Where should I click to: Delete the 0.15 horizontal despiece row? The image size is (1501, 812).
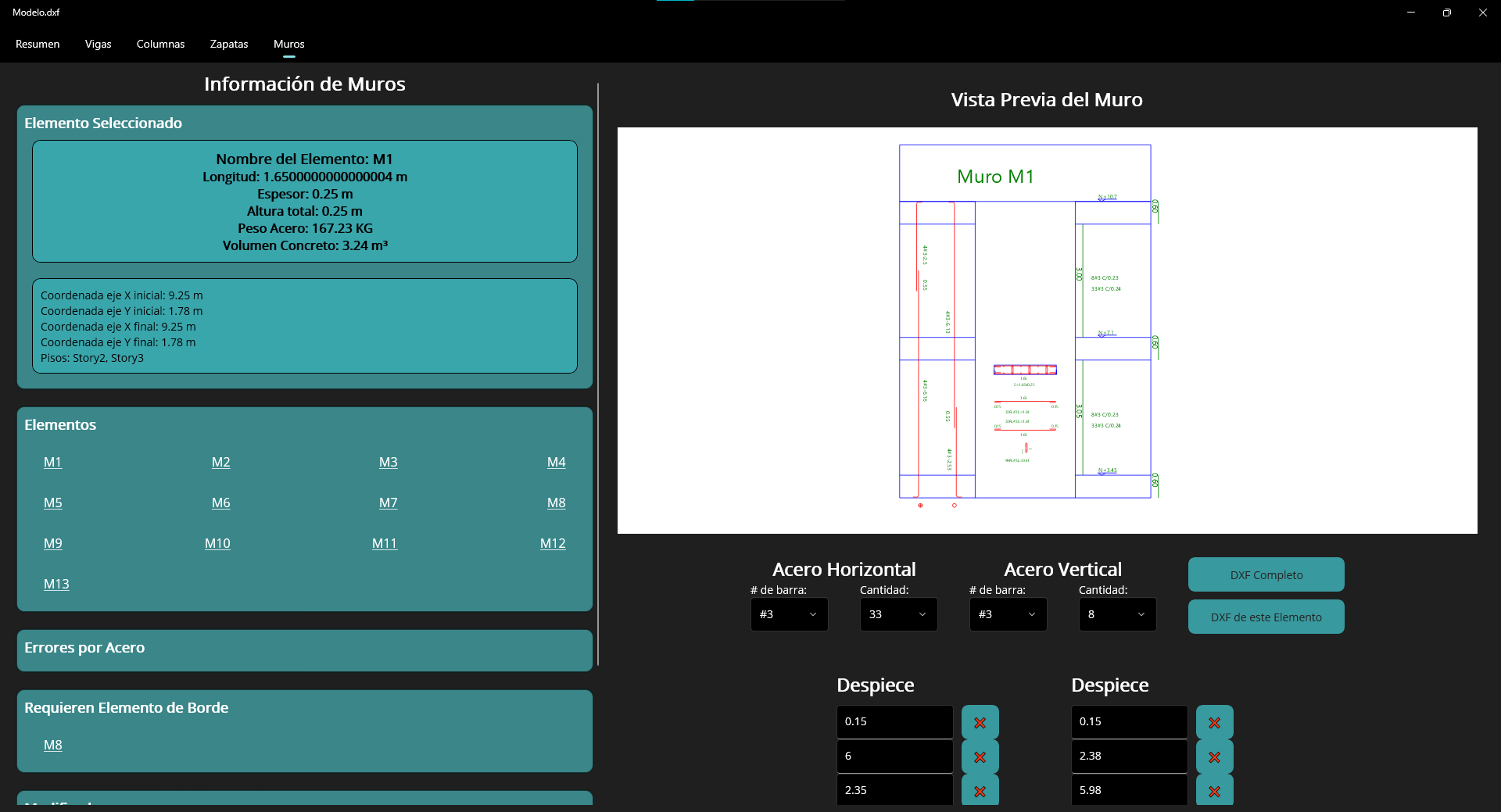click(x=980, y=722)
